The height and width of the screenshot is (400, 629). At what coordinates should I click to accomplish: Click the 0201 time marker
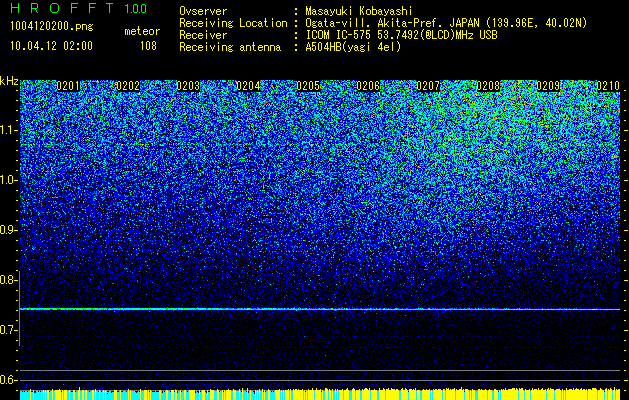tap(68, 86)
